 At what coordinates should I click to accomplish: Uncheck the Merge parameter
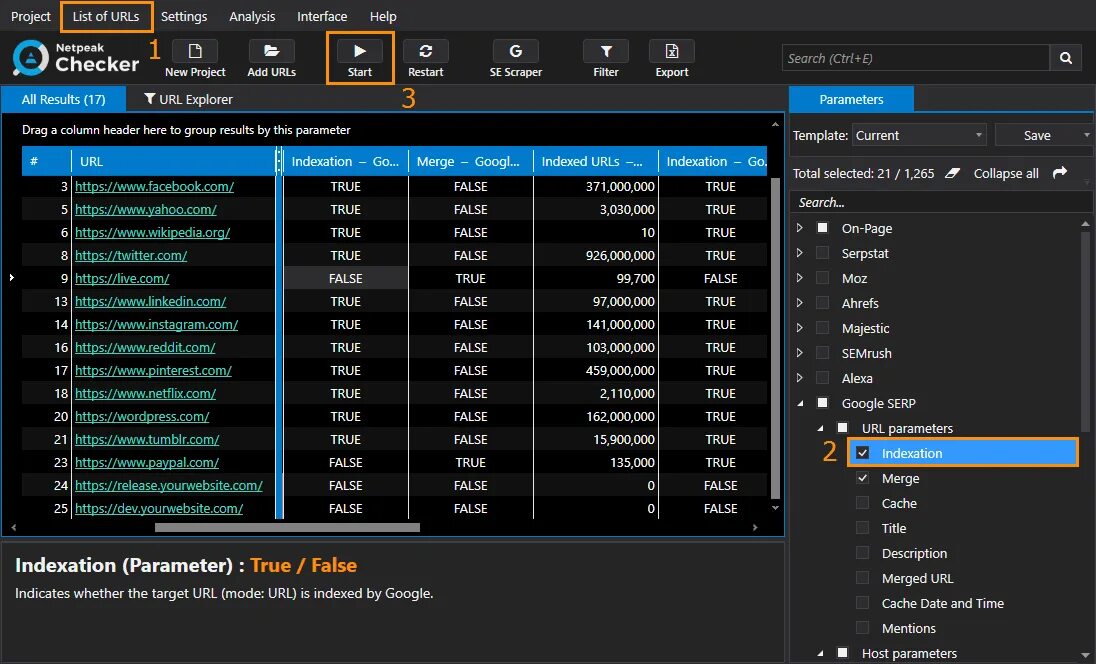(x=863, y=478)
